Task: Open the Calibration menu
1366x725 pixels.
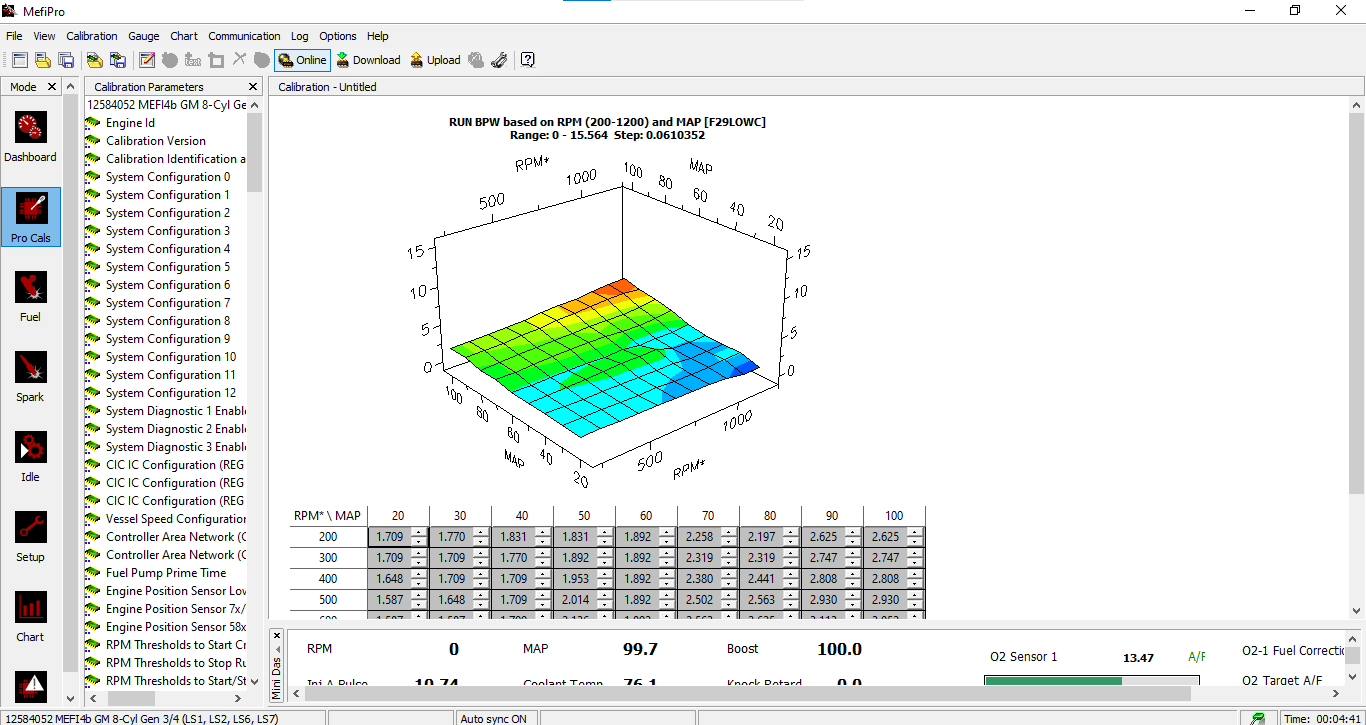Action: click(91, 36)
